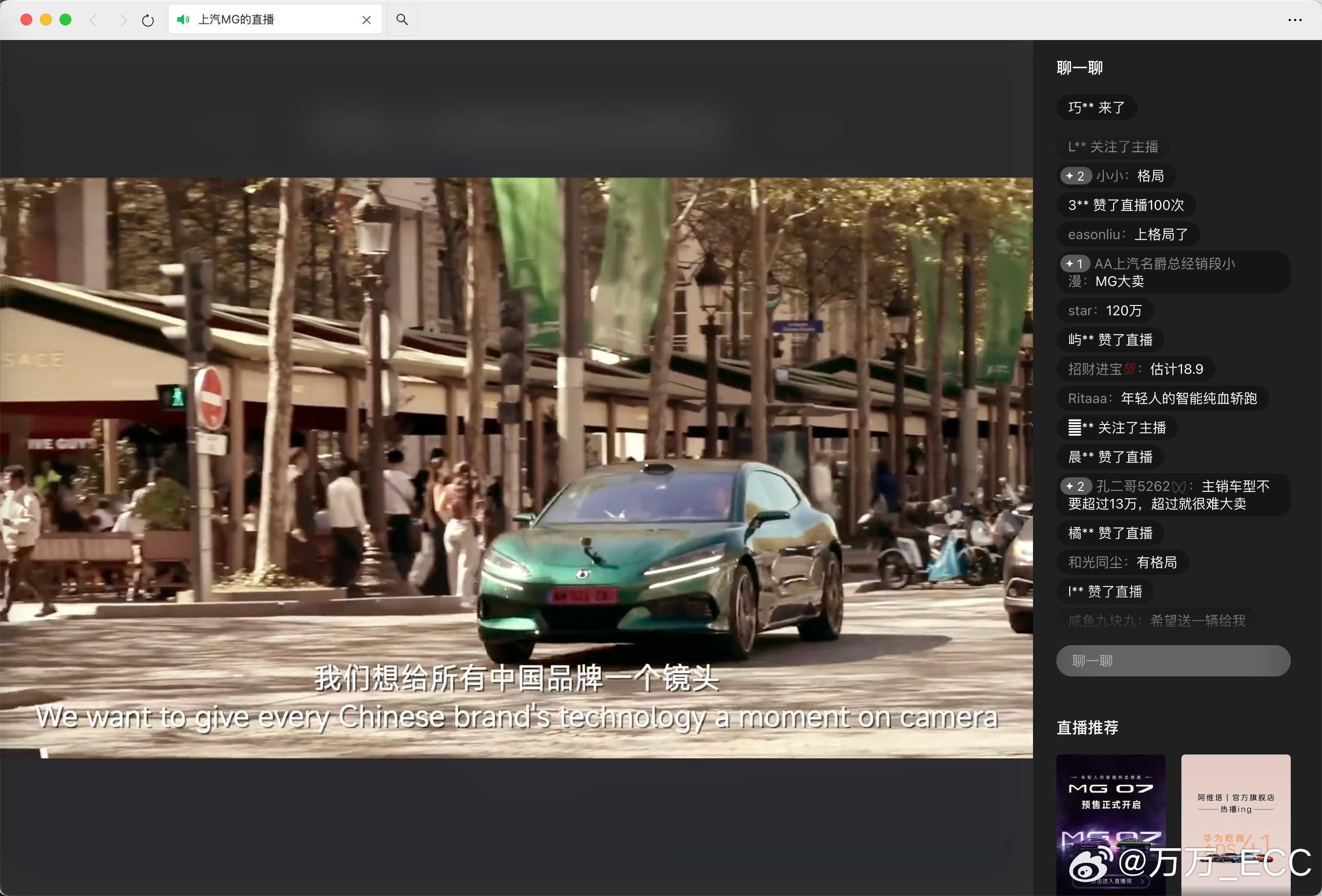
Task: Click the 直播推荐 section heading
Action: click(x=1087, y=727)
